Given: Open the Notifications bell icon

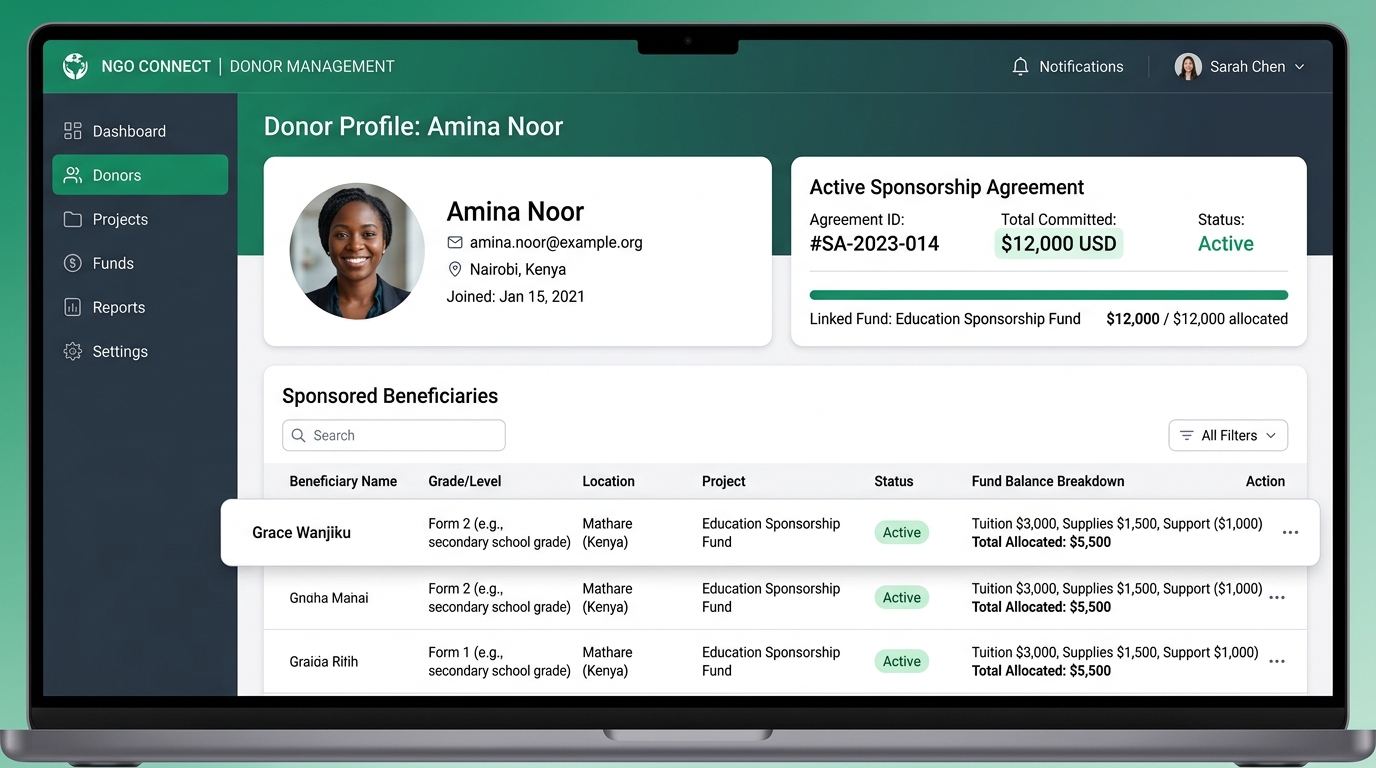Looking at the screenshot, I should click(1020, 66).
